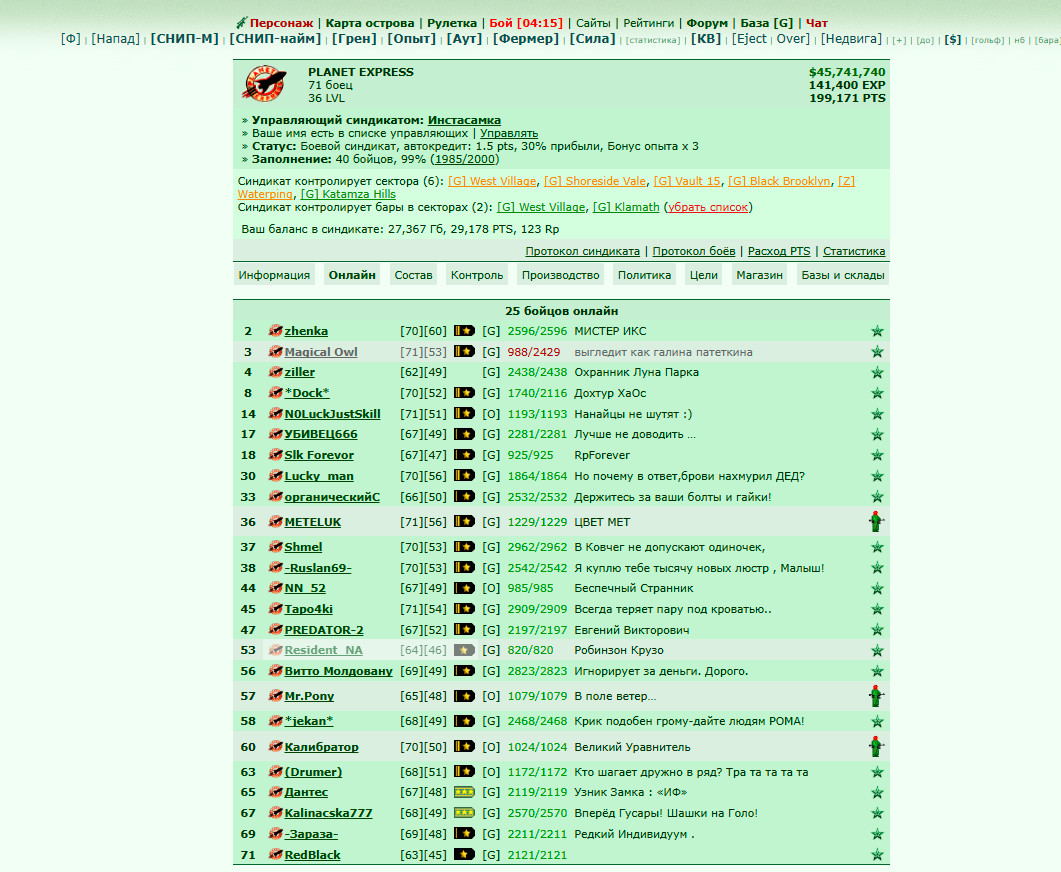Click the rank badge in Kalinacska777's row
This screenshot has height=872, width=1061.
pos(464,813)
